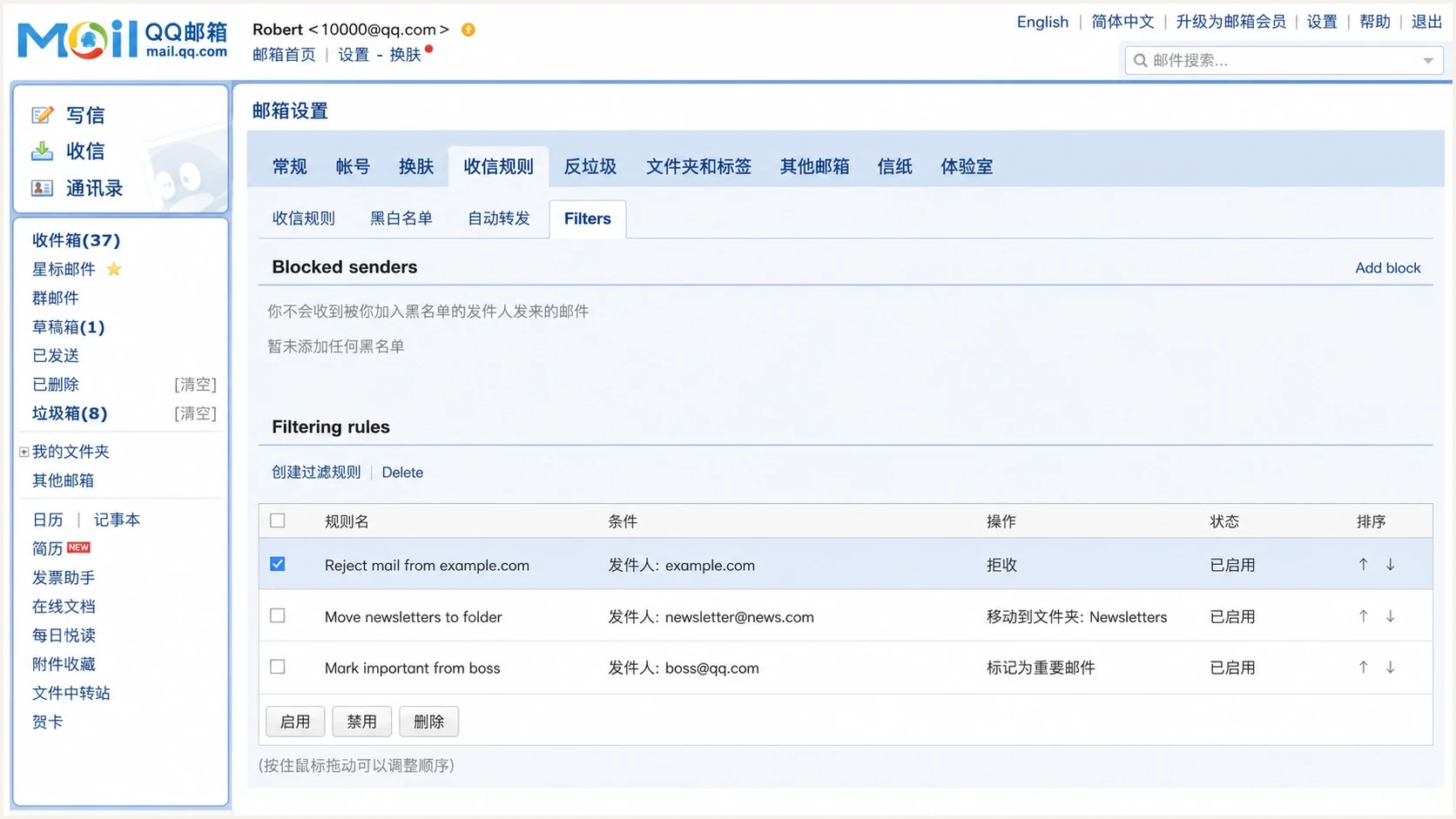Open 记事本 in the sidebar

click(117, 520)
